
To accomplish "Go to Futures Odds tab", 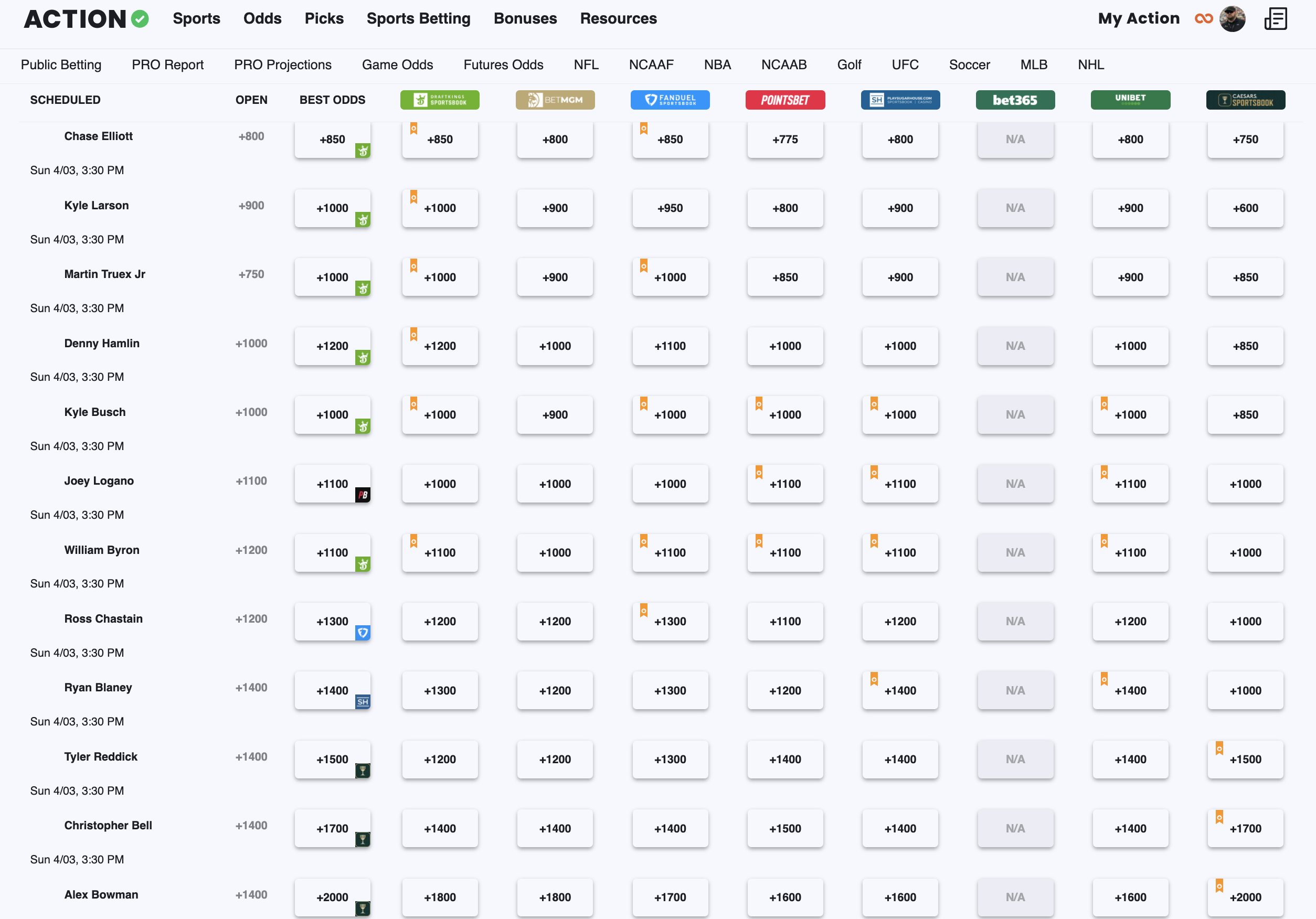I will (503, 65).
